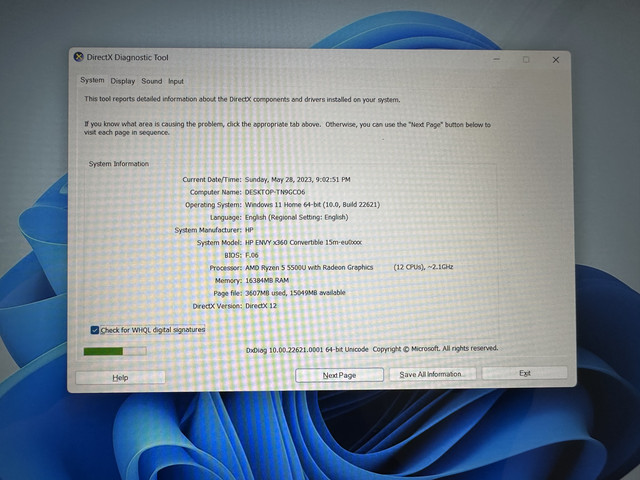Click the DirectX Diagnostic Tool title icon
This screenshot has height=480, width=640.
tap(78, 57)
